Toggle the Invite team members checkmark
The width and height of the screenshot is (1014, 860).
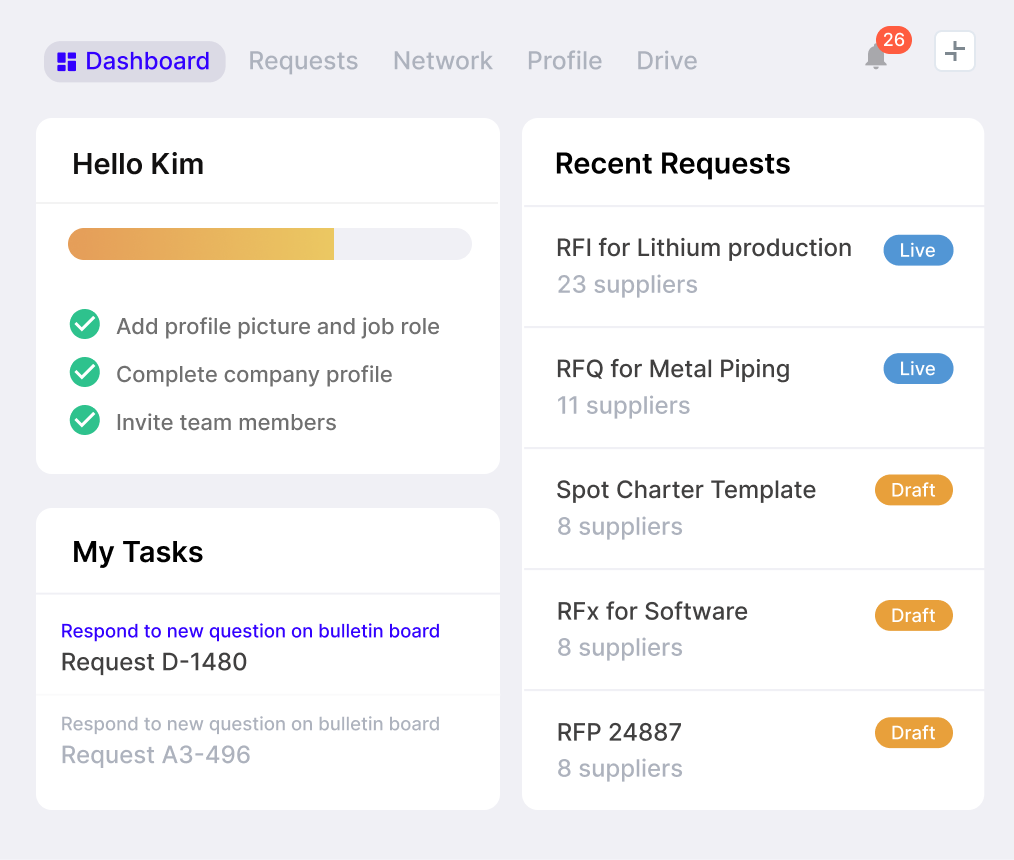click(x=84, y=421)
